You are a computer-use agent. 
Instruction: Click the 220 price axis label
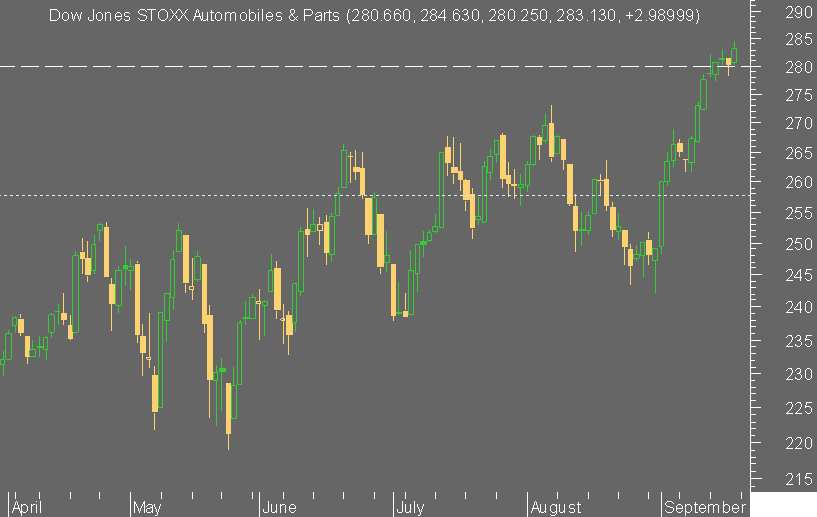click(799, 444)
